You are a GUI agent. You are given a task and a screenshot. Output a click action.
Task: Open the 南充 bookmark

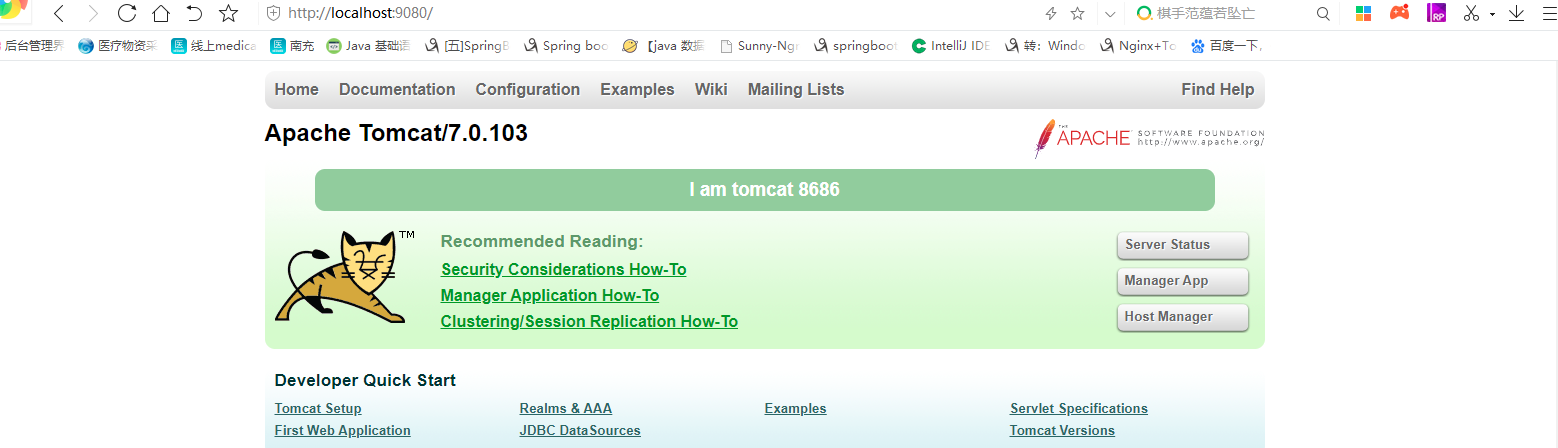pos(292,46)
